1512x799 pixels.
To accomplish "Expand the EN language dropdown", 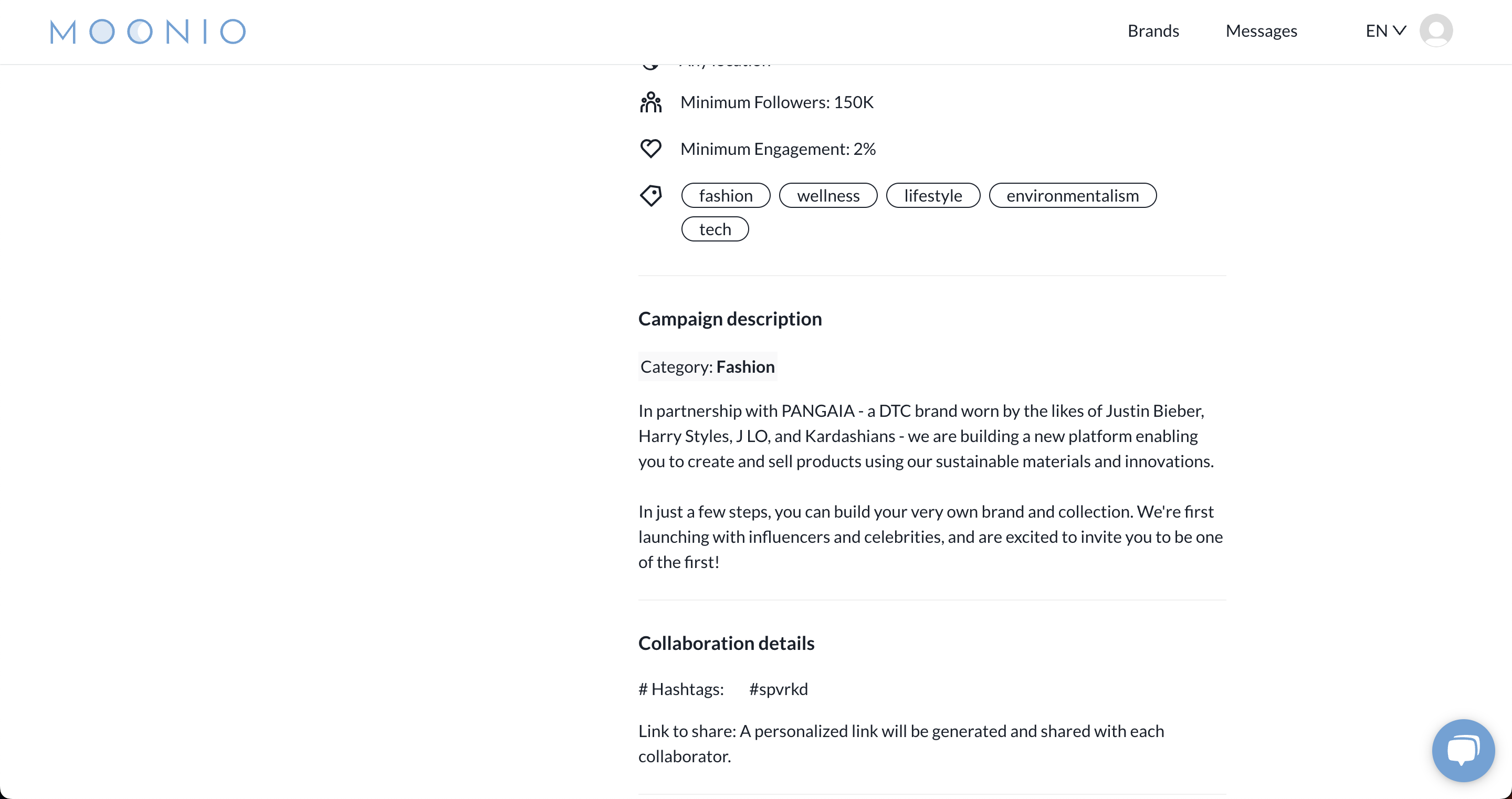I will (x=1385, y=30).
